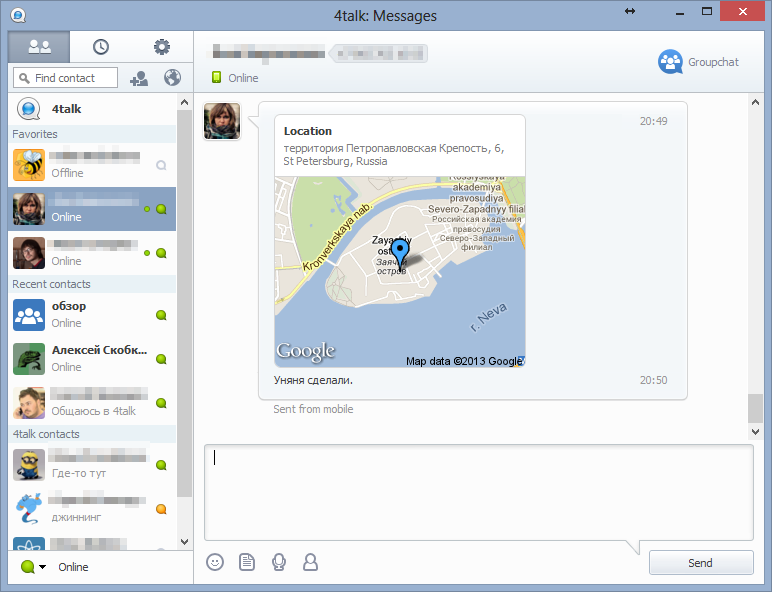Click the chat area scrollbar down arrow
Image resolution: width=772 pixels, height=592 pixels.
coord(756,432)
